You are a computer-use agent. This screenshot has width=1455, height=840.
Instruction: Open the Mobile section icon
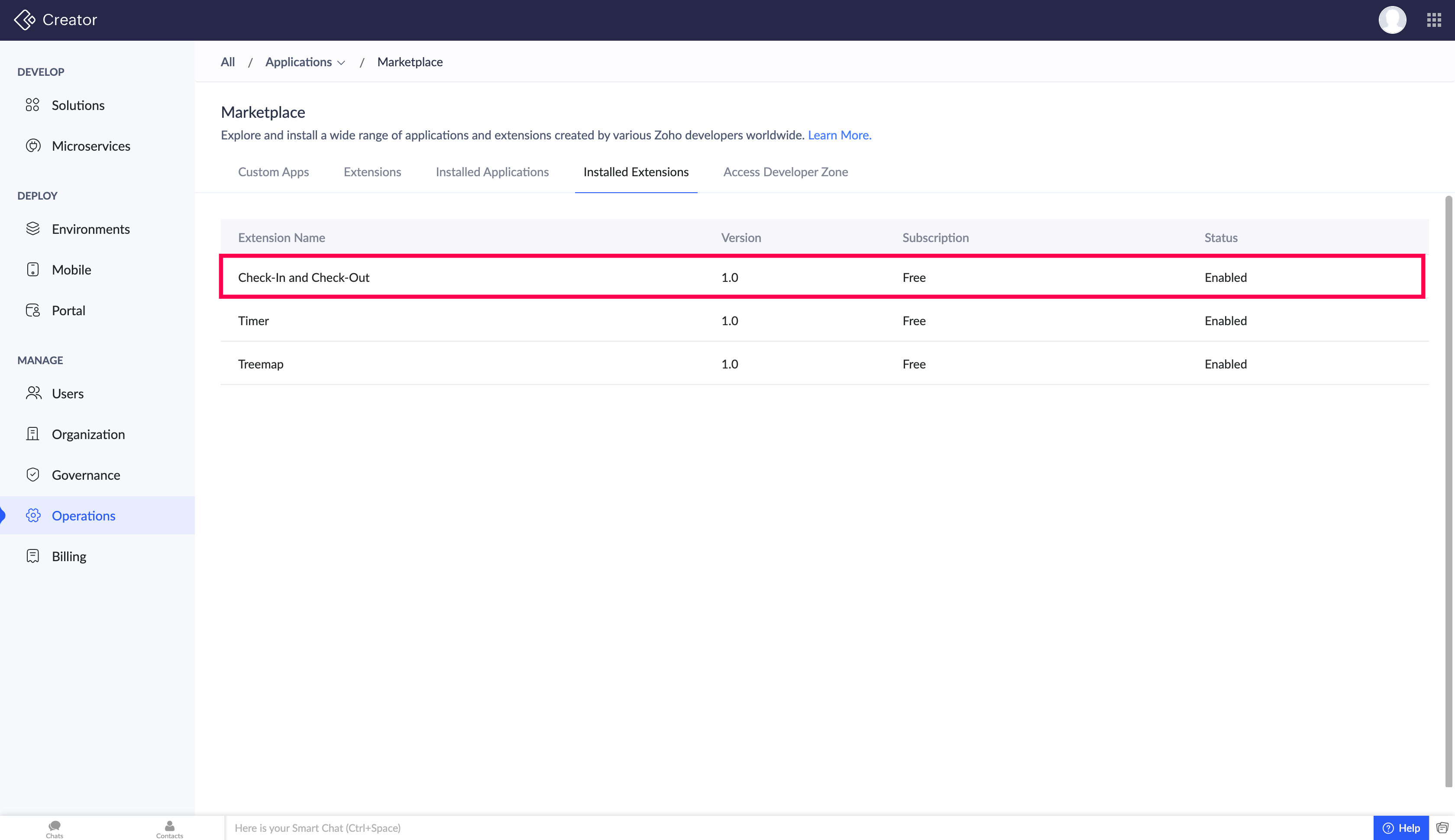(x=33, y=269)
